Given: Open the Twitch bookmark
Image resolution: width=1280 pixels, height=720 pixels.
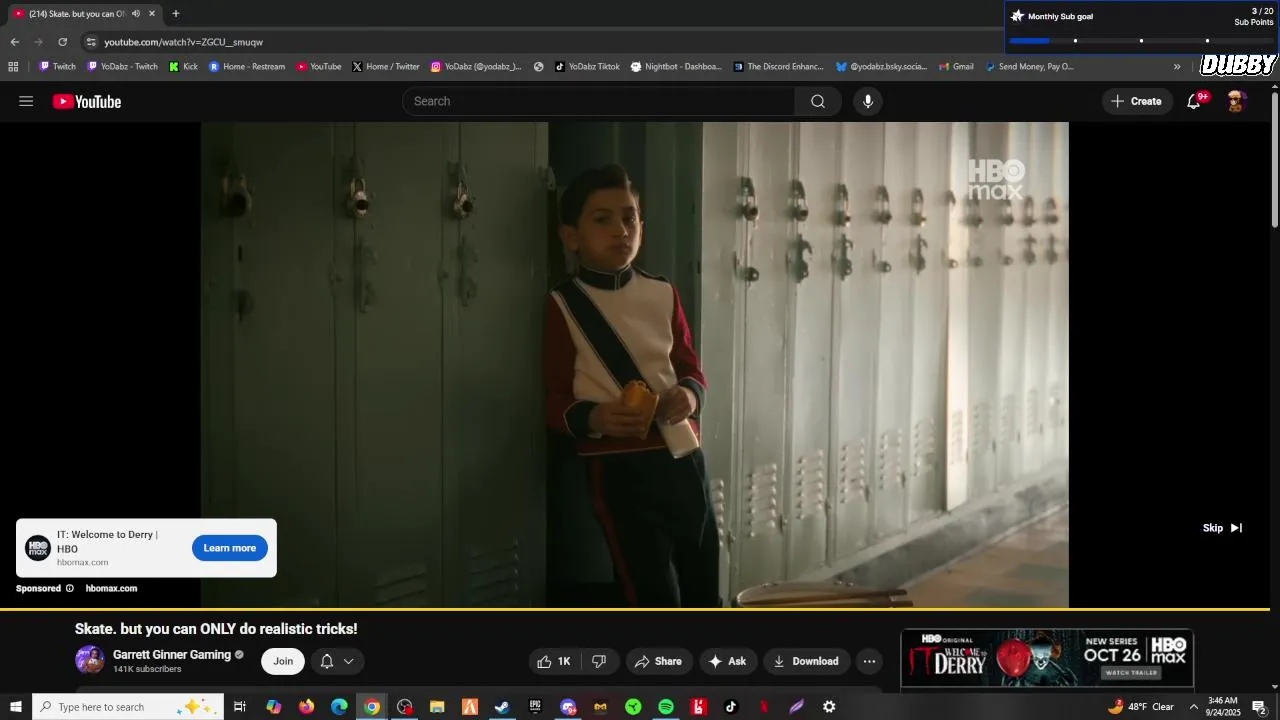Looking at the screenshot, I should pos(57,67).
